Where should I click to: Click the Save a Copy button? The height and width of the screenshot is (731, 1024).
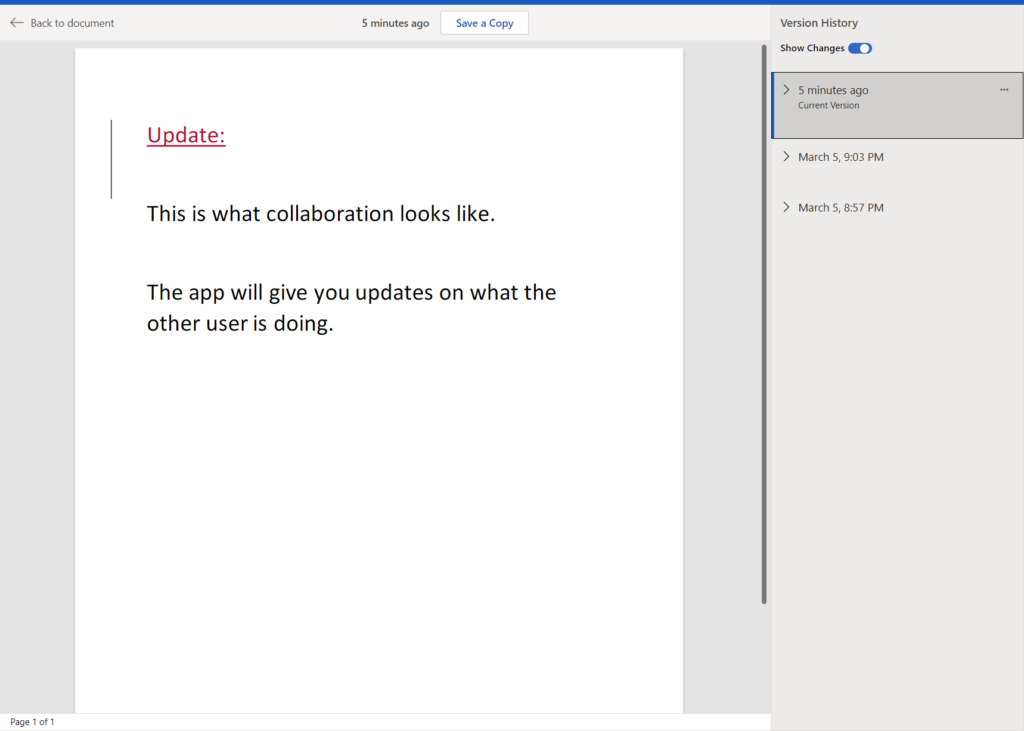point(484,23)
